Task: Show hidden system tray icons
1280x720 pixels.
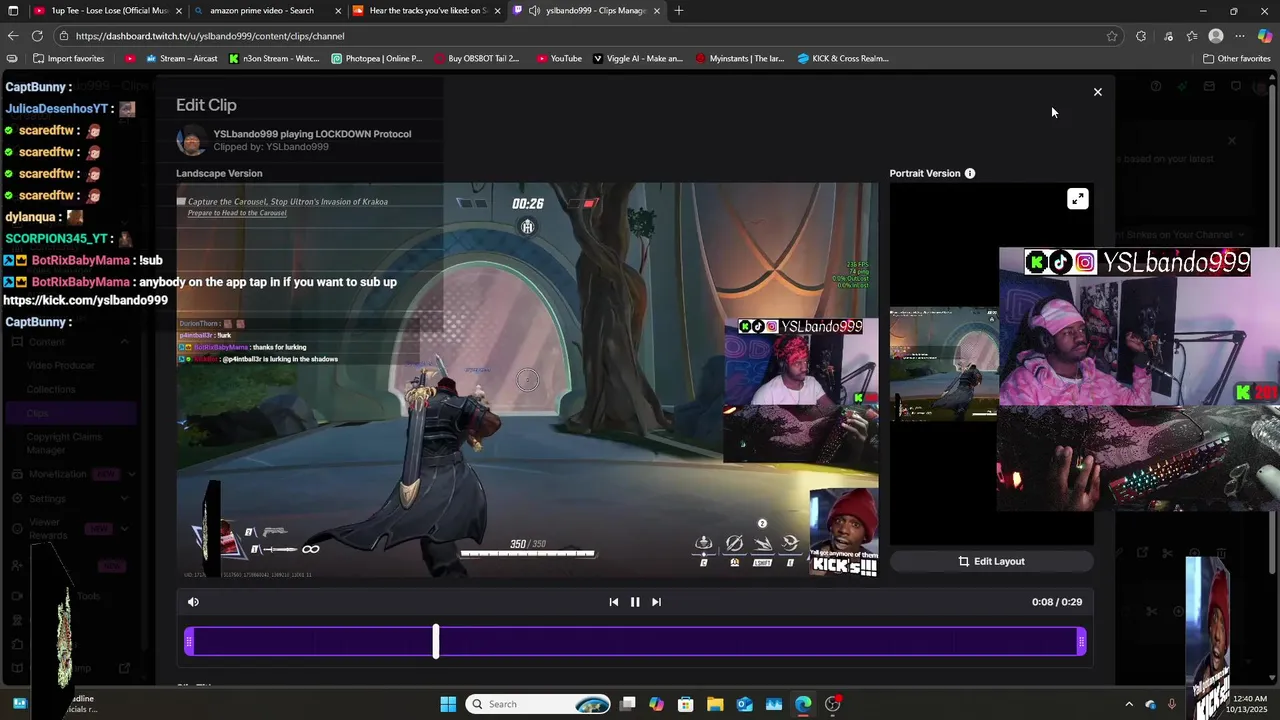Action: [1129, 704]
